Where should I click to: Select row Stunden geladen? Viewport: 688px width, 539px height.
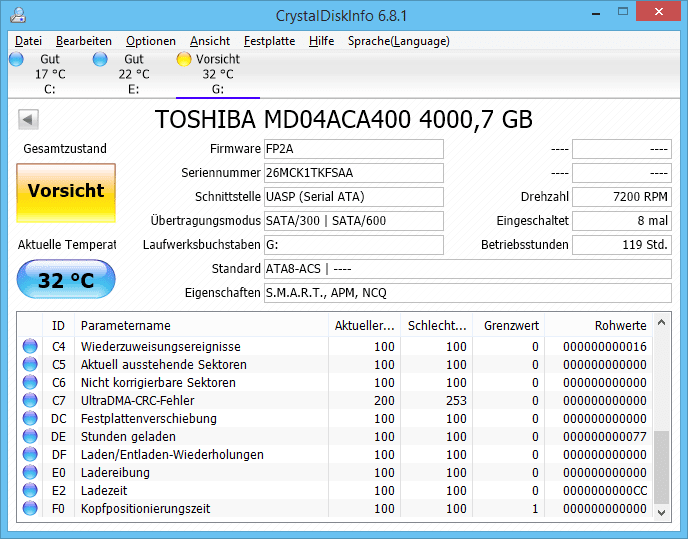(335, 436)
